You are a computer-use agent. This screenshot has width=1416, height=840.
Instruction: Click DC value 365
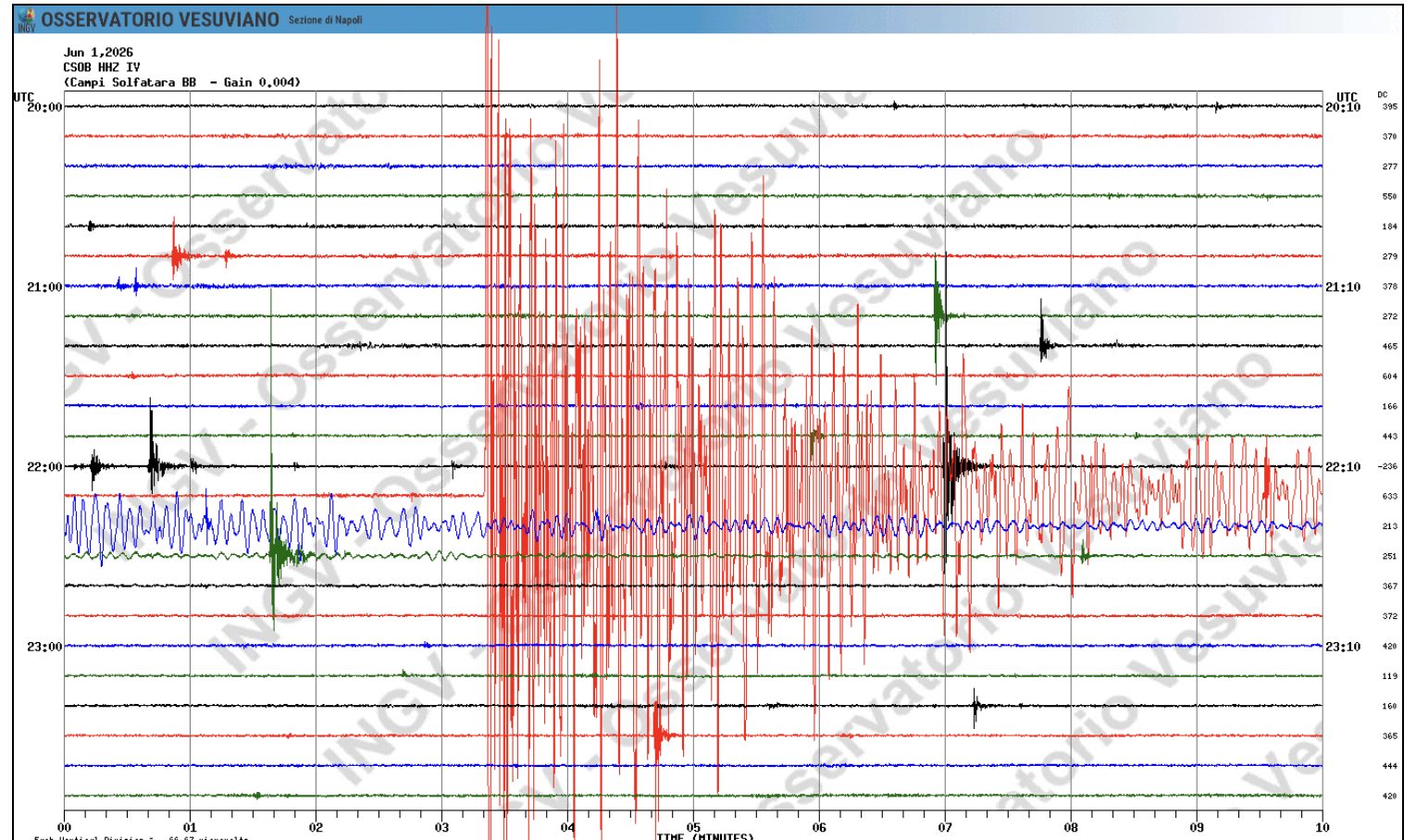pyautogui.click(x=1390, y=736)
